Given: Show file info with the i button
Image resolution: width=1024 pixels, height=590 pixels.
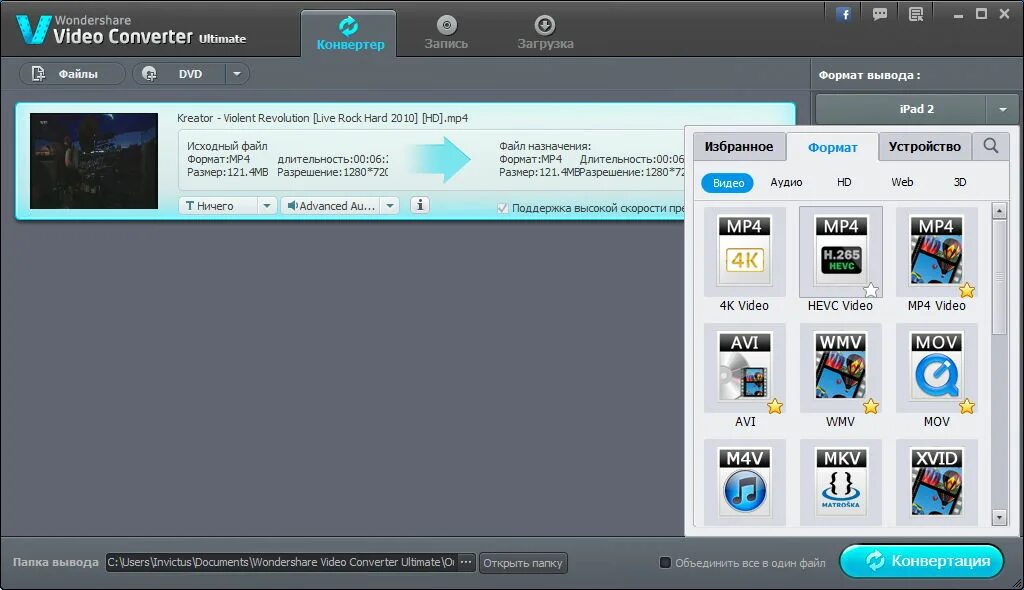Looking at the screenshot, I should [420, 205].
